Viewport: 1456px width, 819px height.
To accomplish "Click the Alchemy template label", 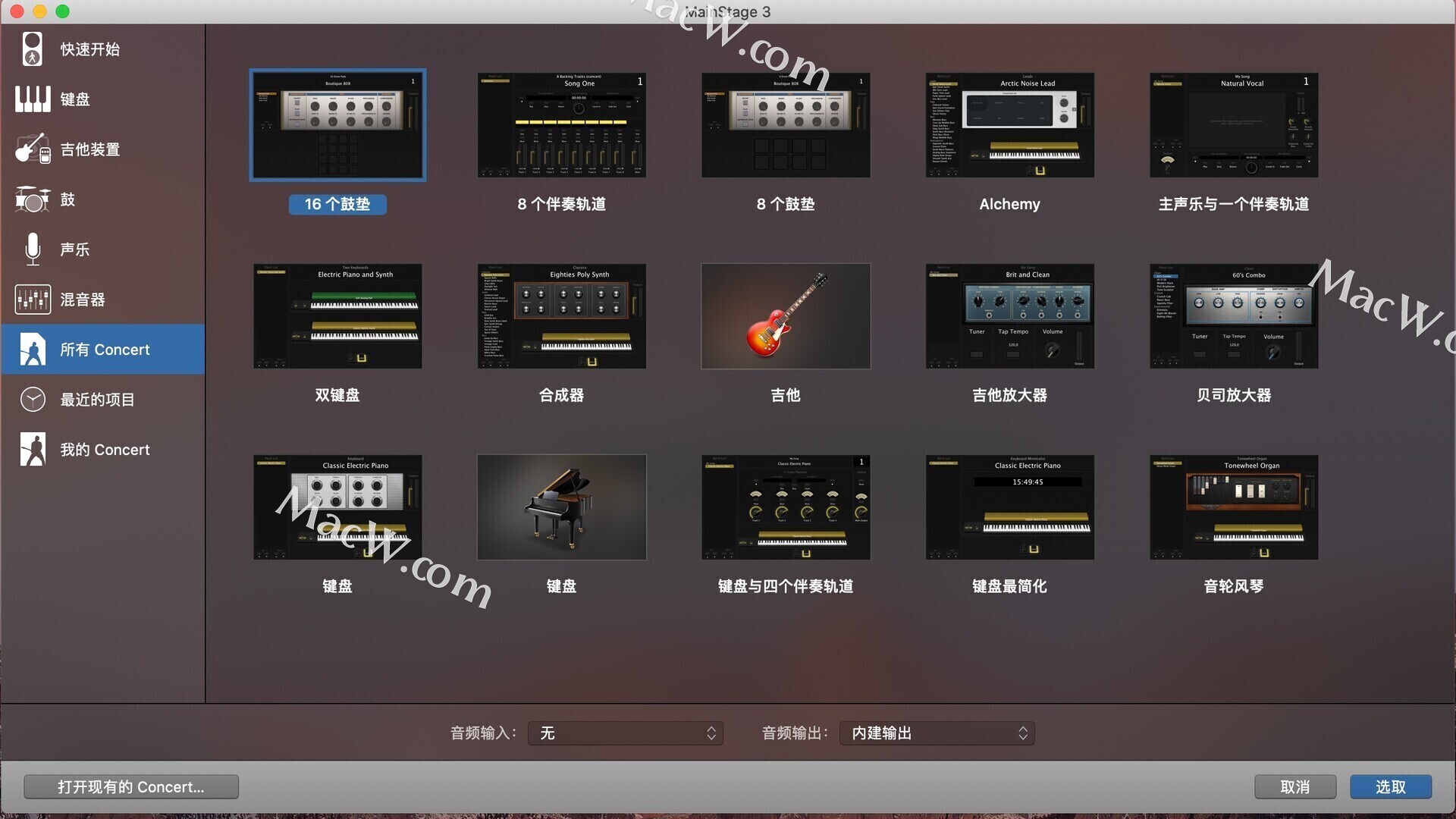I will (x=1009, y=204).
